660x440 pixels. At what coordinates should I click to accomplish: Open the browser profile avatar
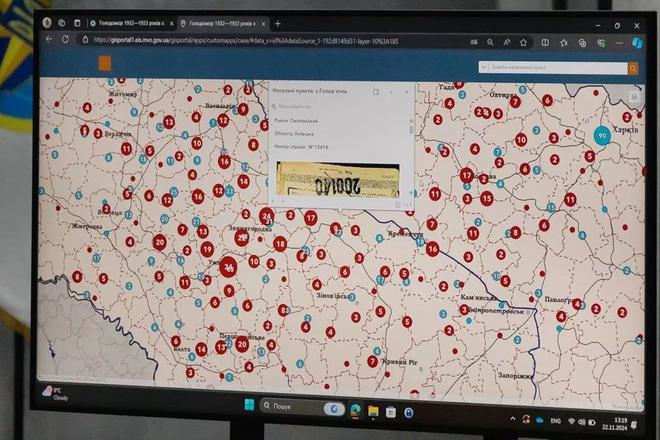47,22
